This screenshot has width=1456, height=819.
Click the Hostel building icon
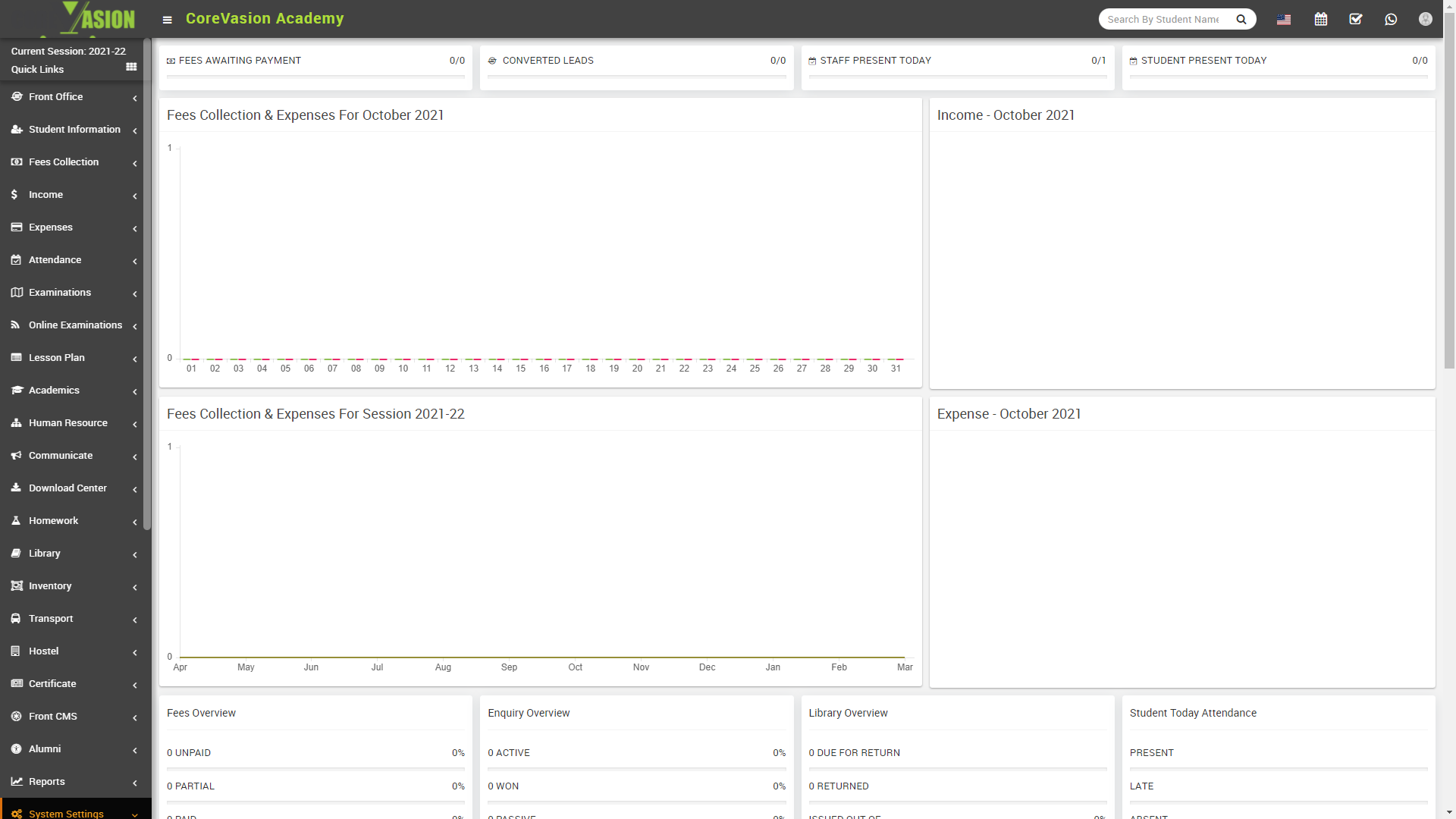[15, 651]
